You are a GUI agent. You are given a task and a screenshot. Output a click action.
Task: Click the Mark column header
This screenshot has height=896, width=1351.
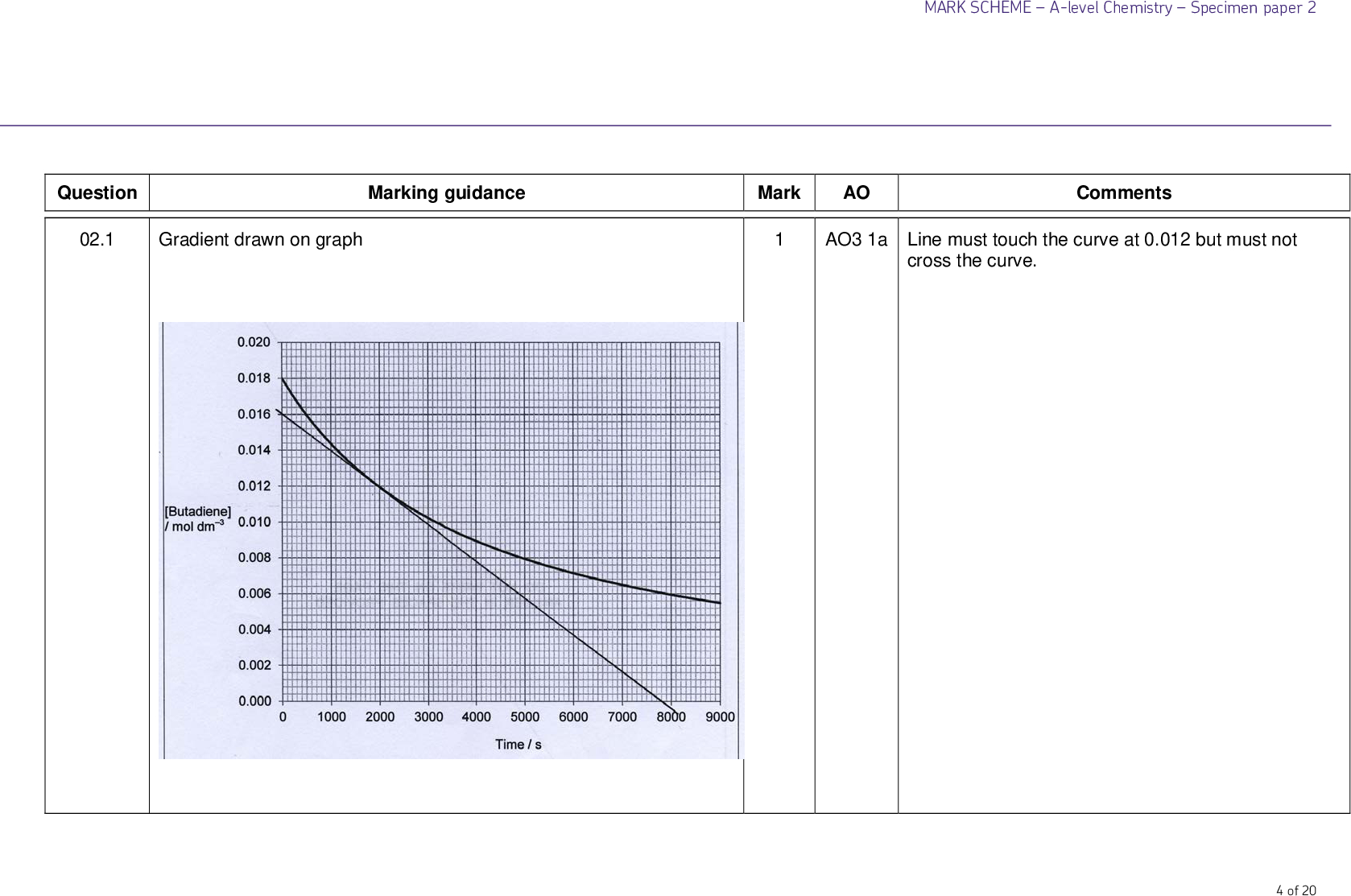778,192
